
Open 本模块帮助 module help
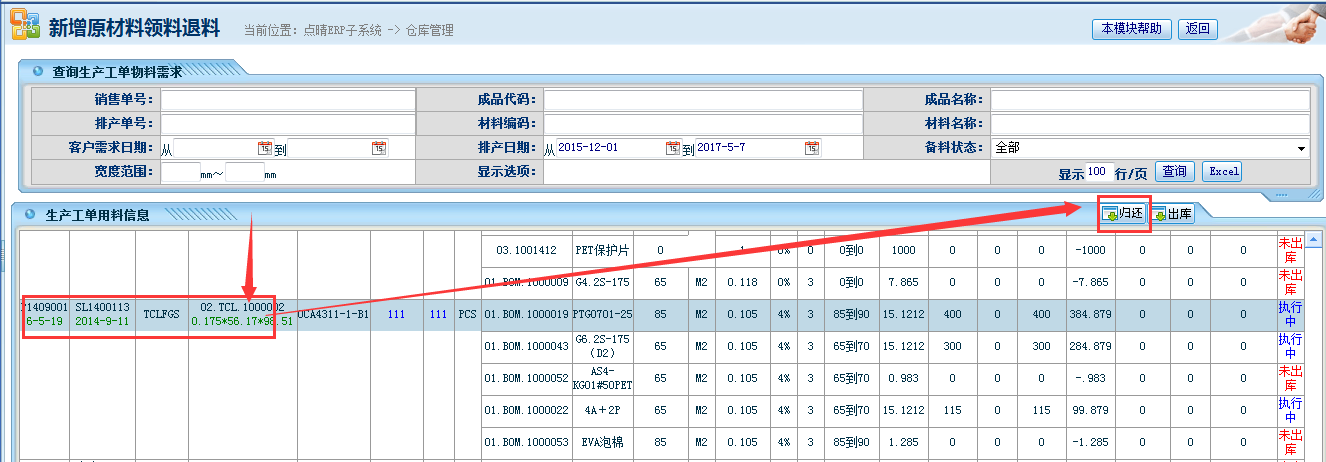1131,29
